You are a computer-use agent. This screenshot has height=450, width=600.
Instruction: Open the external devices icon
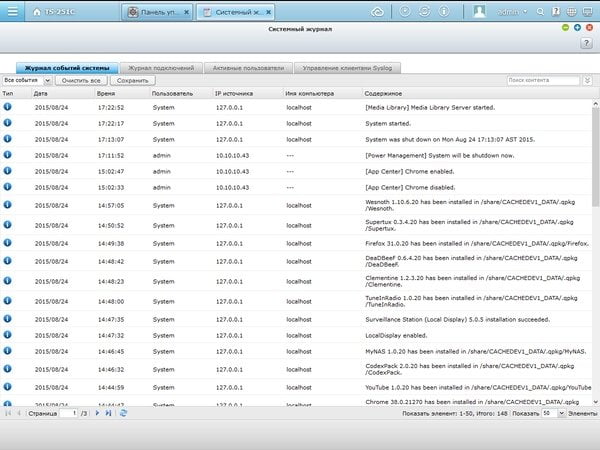tap(424, 11)
